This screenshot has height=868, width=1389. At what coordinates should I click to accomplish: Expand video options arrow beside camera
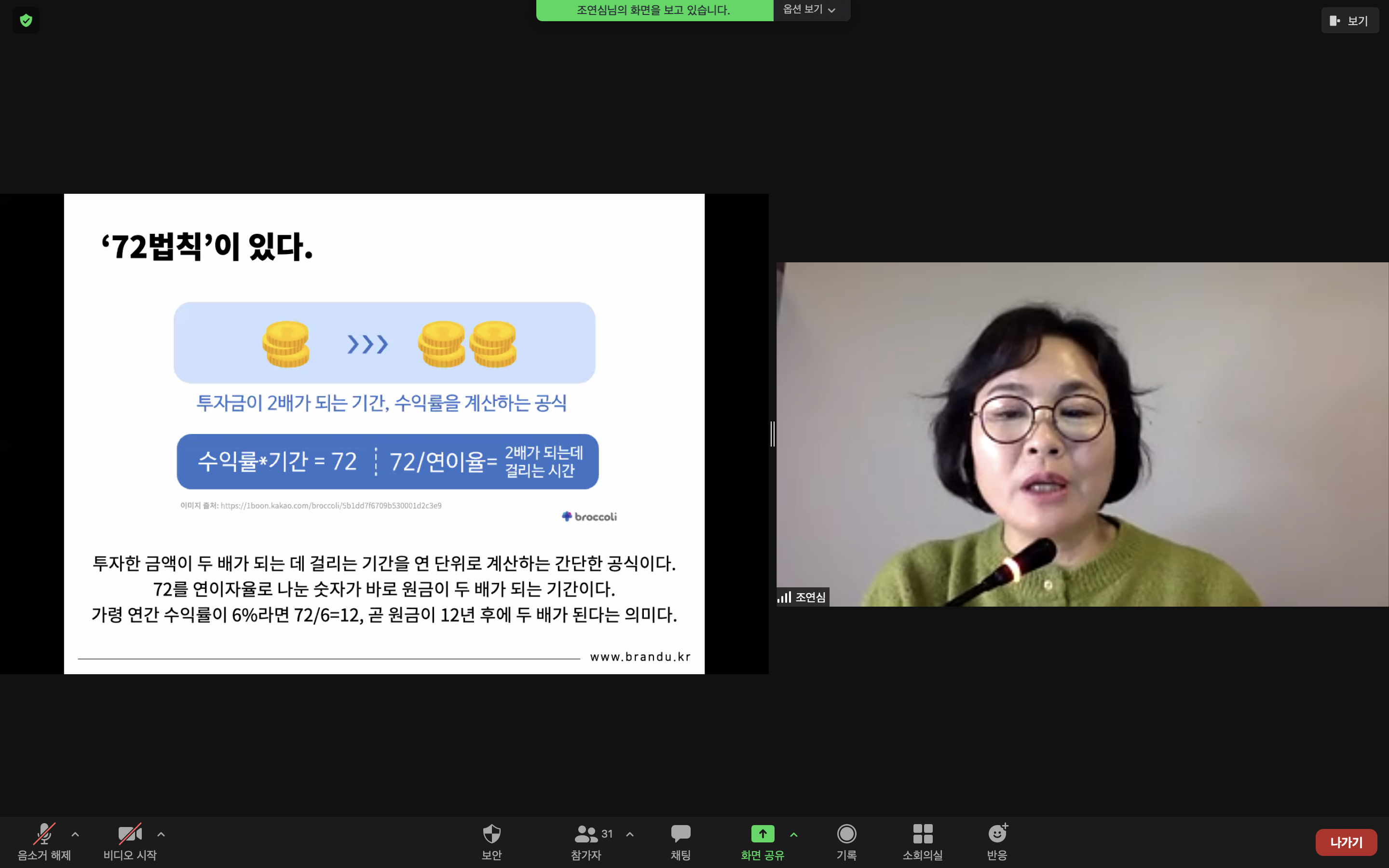161,834
